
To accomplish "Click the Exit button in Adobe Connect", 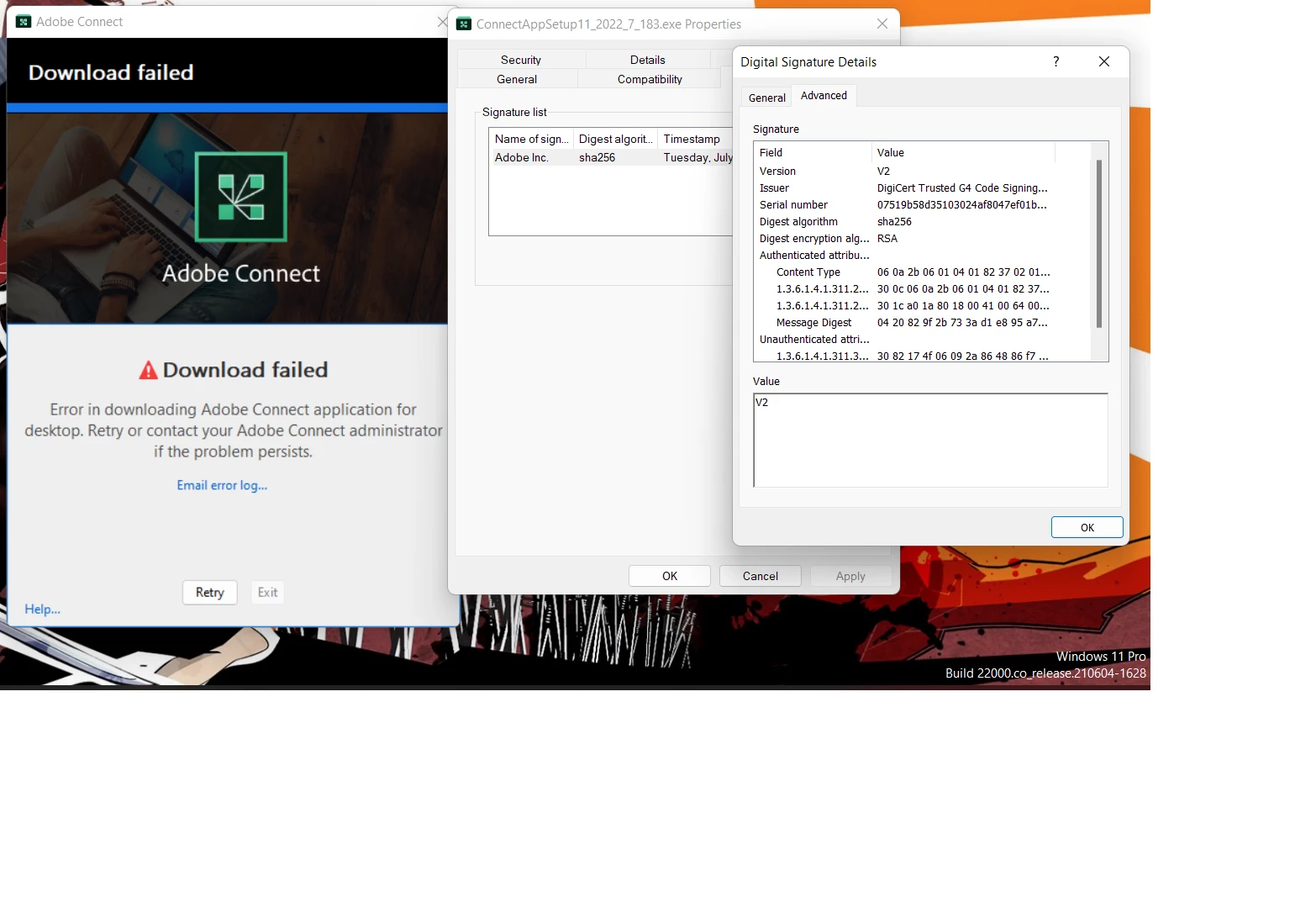I will pos(267,592).
